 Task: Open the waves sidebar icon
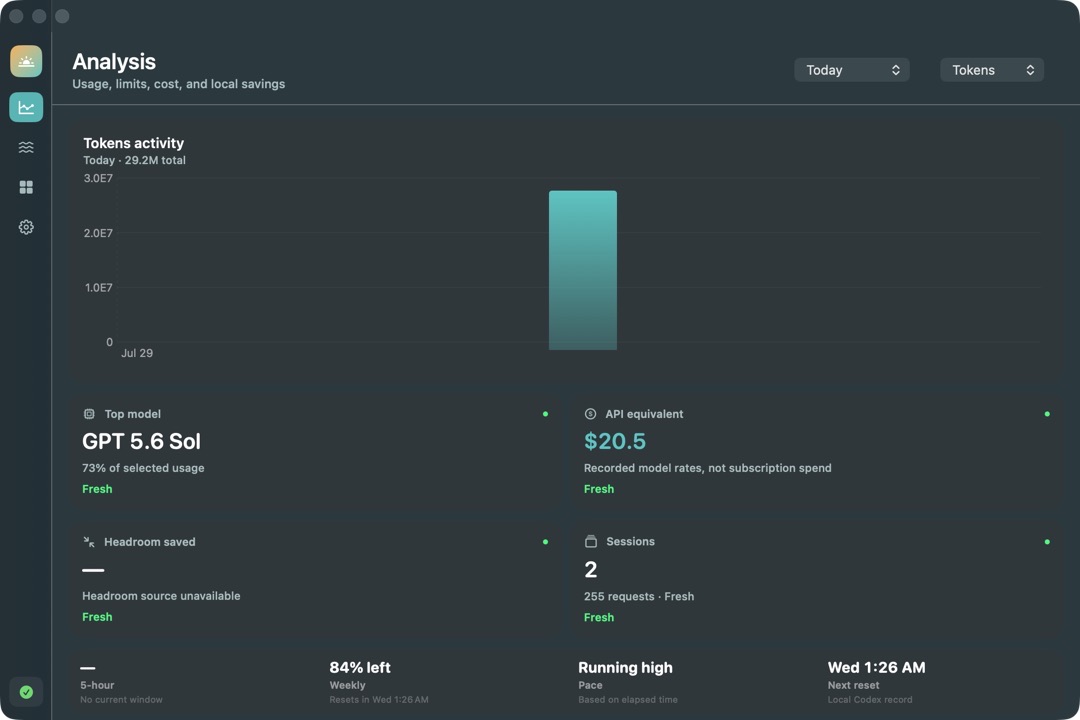[x=26, y=147]
